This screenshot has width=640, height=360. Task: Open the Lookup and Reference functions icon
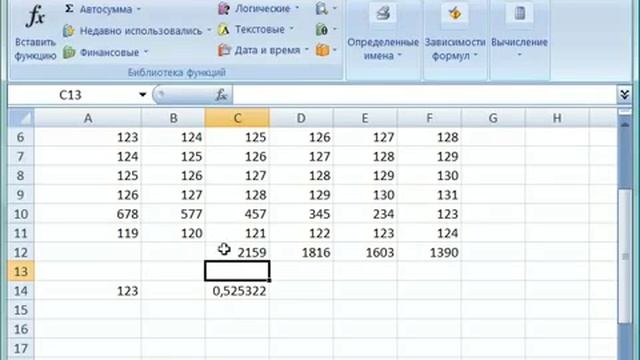tap(322, 9)
